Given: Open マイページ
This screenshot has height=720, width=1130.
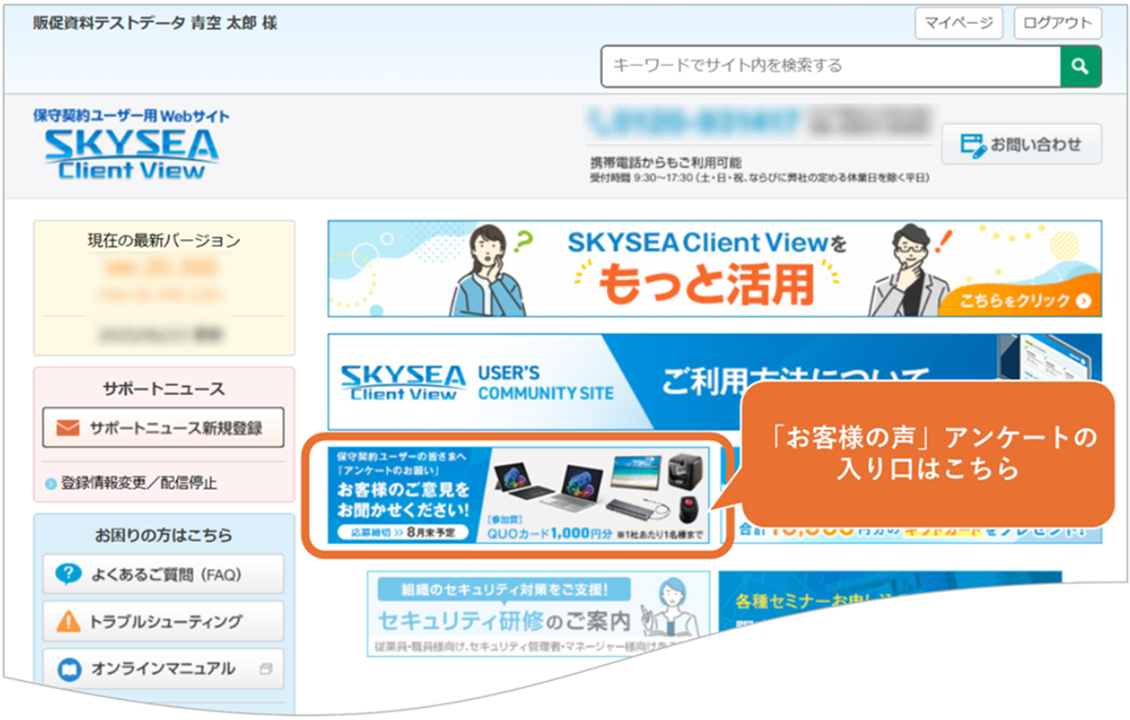Looking at the screenshot, I should (x=958, y=23).
